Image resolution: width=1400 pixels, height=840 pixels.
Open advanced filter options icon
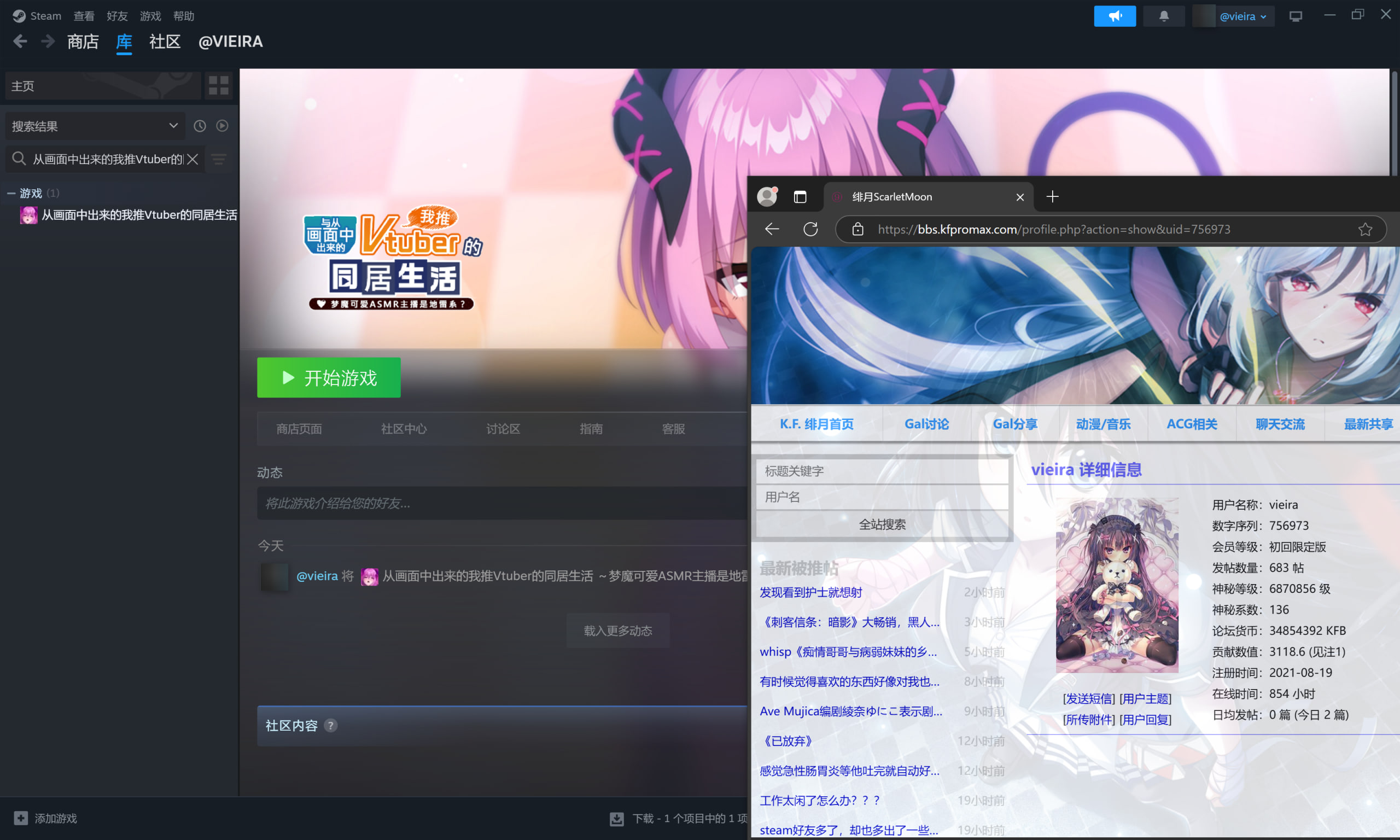click(x=219, y=159)
